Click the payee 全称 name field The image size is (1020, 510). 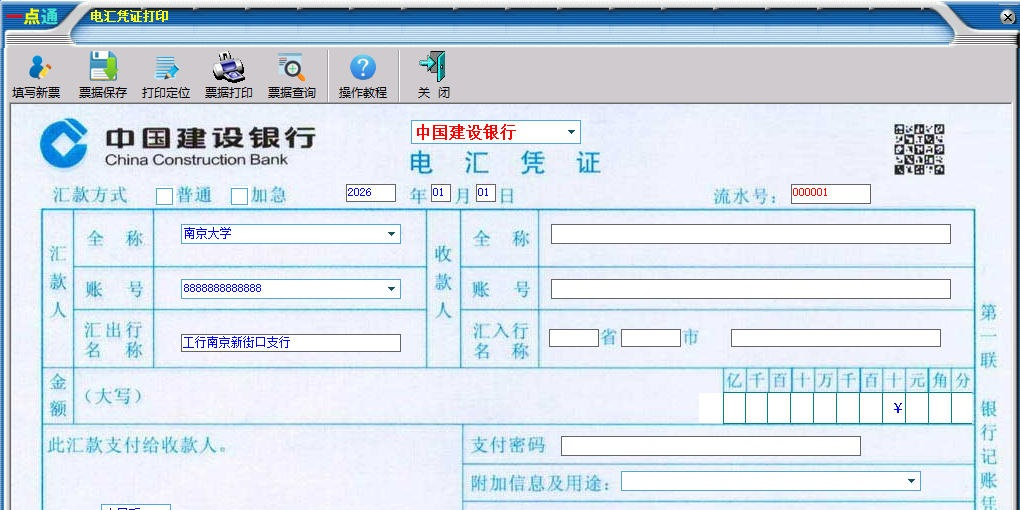point(751,234)
